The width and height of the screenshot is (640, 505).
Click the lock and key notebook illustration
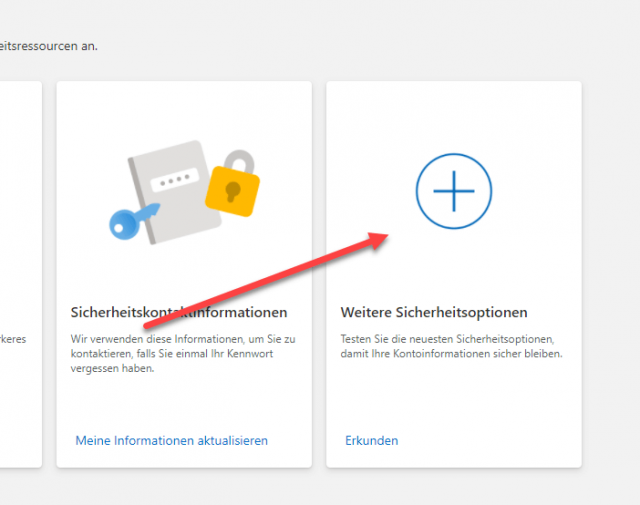(x=184, y=192)
